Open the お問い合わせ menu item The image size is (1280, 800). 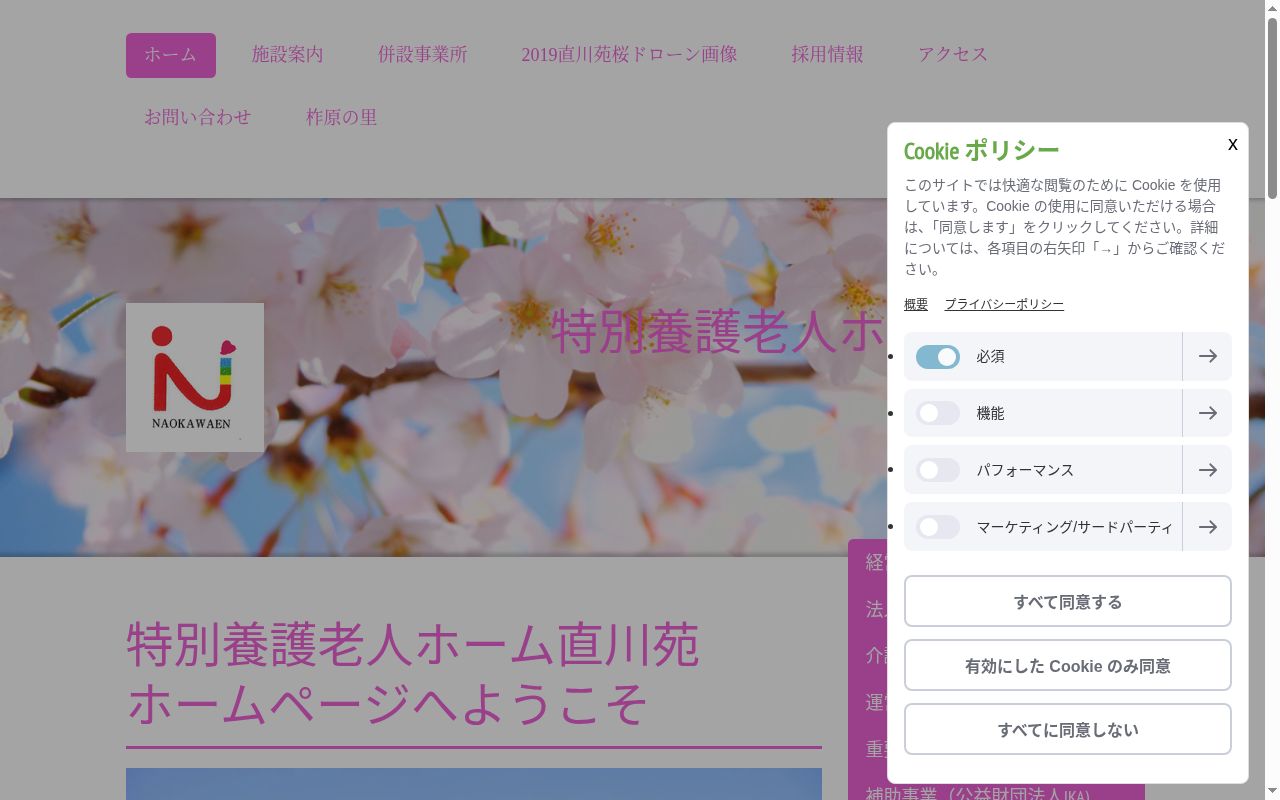[198, 117]
